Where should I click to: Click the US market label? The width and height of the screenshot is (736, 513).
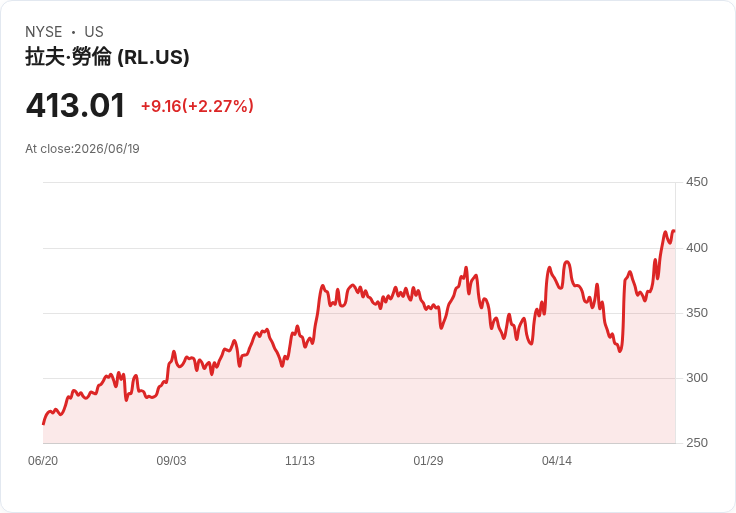94,32
